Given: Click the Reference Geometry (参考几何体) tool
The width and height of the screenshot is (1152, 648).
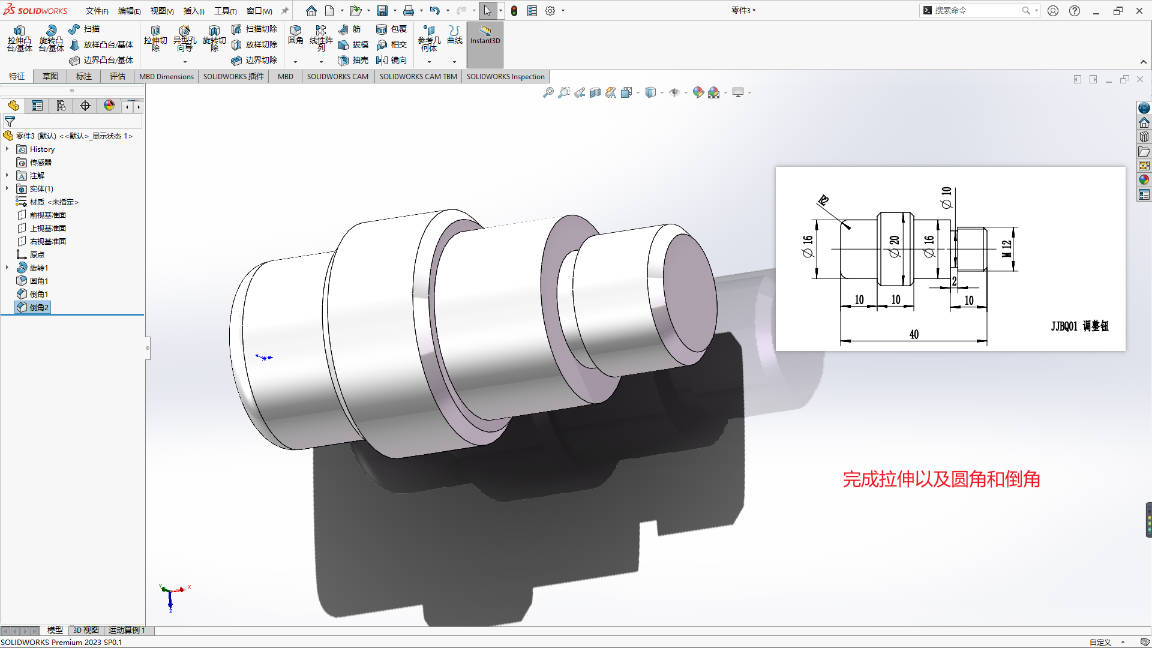Looking at the screenshot, I should coord(429,38).
